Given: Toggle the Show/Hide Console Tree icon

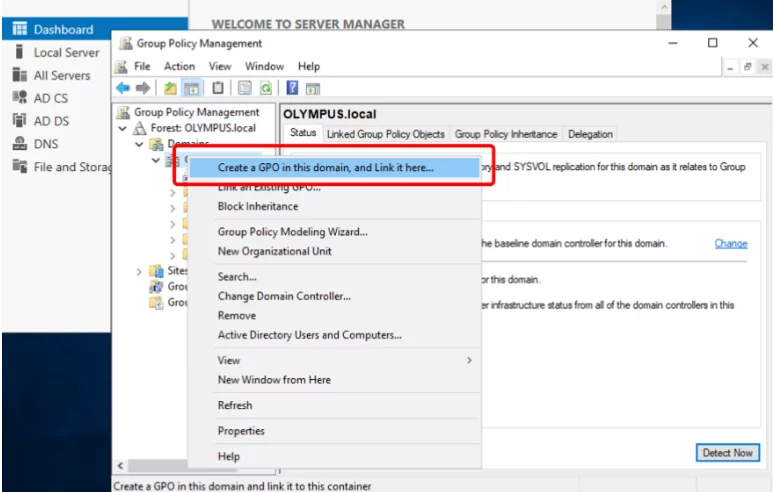Looking at the screenshot, I should pos(191,88).
